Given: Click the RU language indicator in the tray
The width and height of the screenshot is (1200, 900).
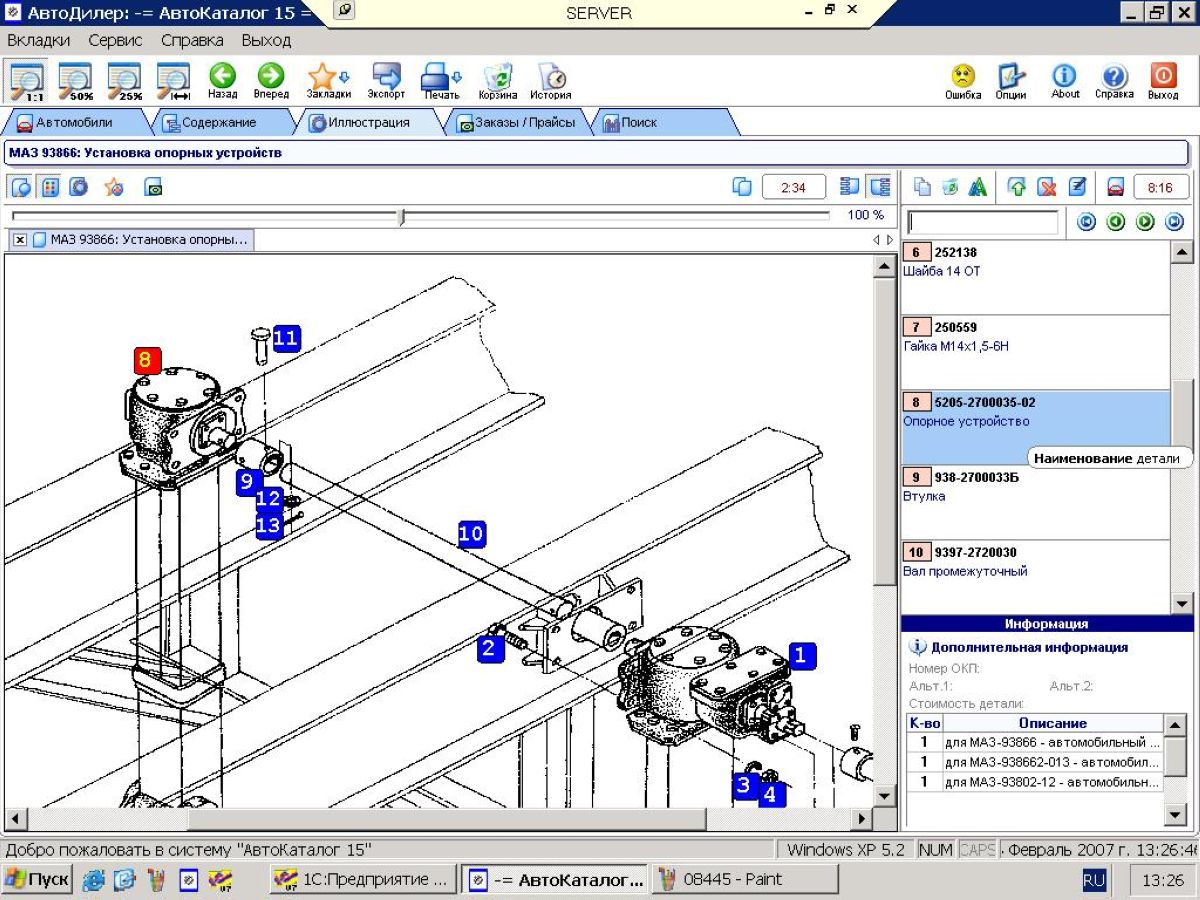Looking at the screenshot, I should click(1093, 880).
